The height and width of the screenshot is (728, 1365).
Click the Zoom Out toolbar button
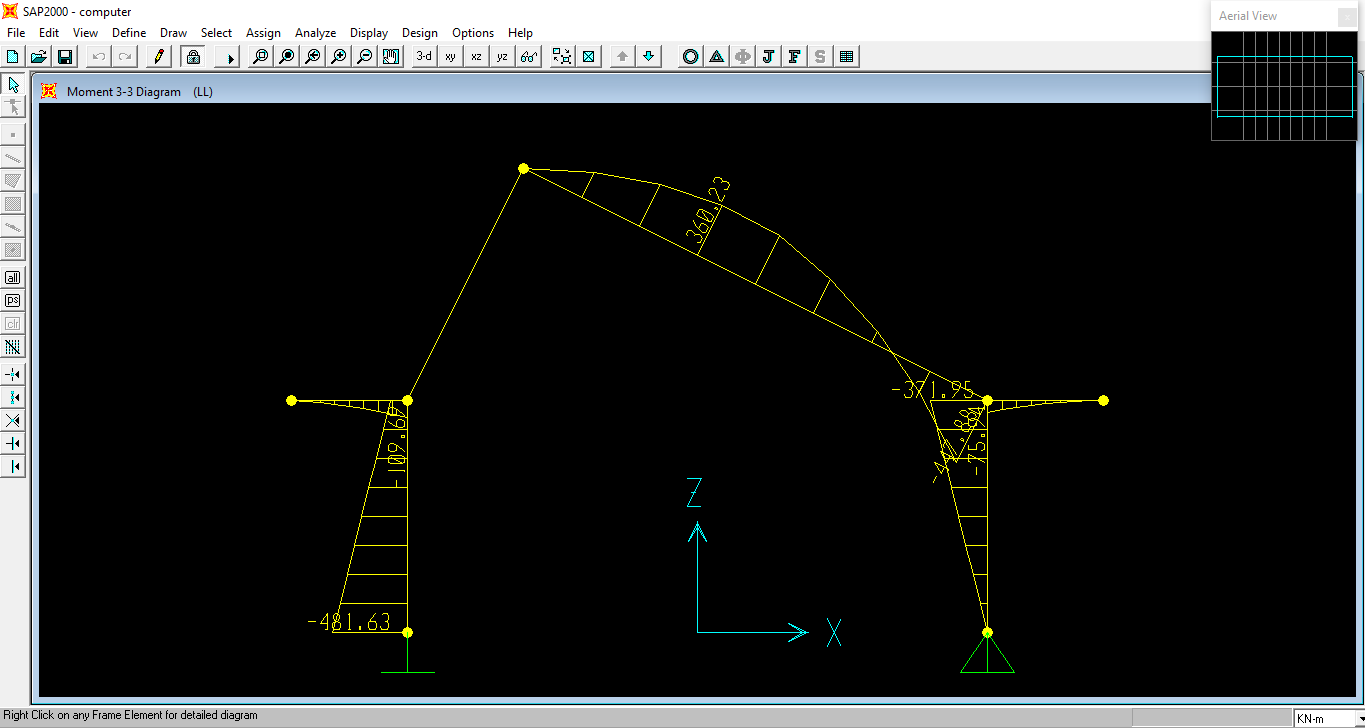coord(363,56)
